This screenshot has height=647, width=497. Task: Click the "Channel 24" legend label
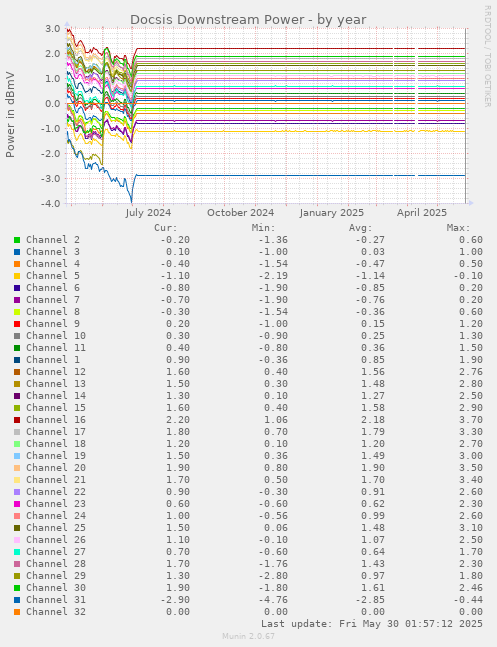coord(56,515)
